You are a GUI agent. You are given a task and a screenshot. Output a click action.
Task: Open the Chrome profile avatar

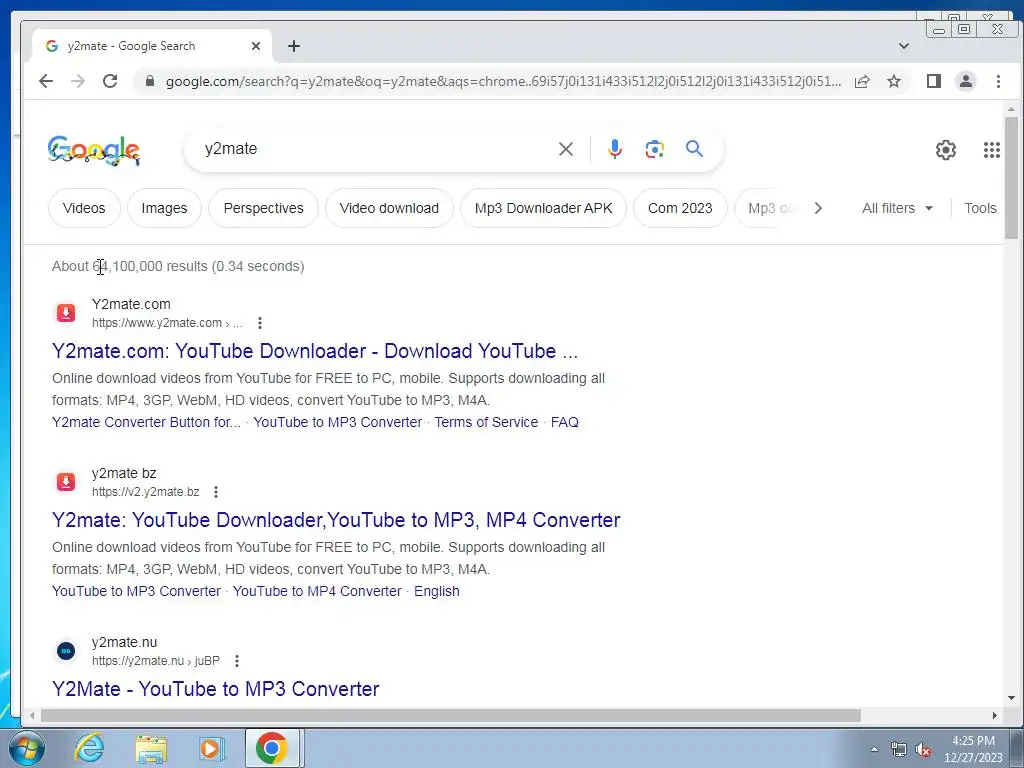(x=966, y=81)
